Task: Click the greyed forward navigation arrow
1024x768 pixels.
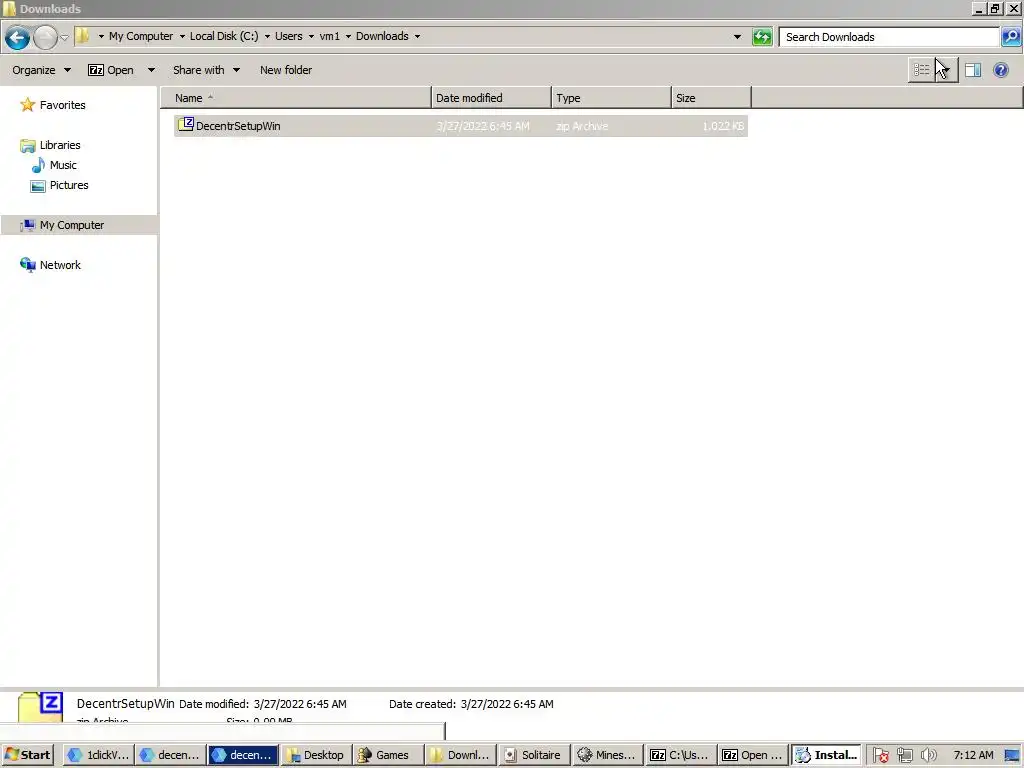Action: pos(45,37)
